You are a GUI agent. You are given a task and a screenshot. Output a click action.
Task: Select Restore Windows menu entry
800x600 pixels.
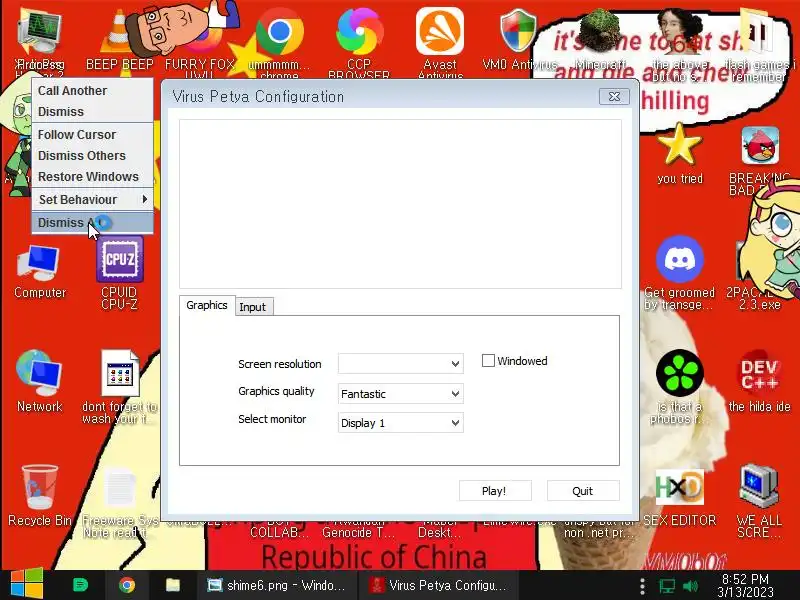92,177
